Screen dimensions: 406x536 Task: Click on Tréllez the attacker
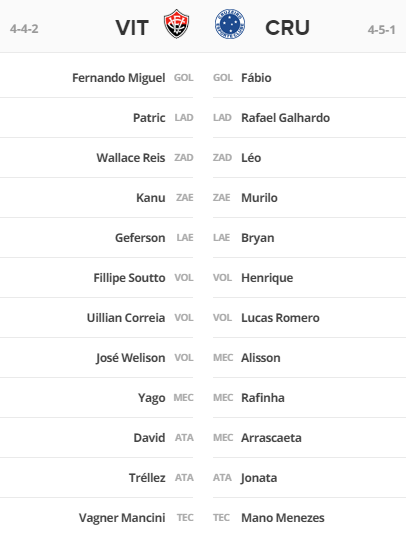tap(147, 478)
